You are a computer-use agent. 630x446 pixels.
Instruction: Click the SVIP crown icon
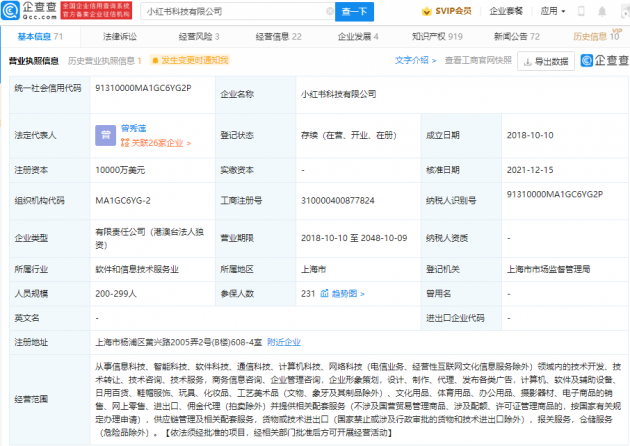click(426, 11)
